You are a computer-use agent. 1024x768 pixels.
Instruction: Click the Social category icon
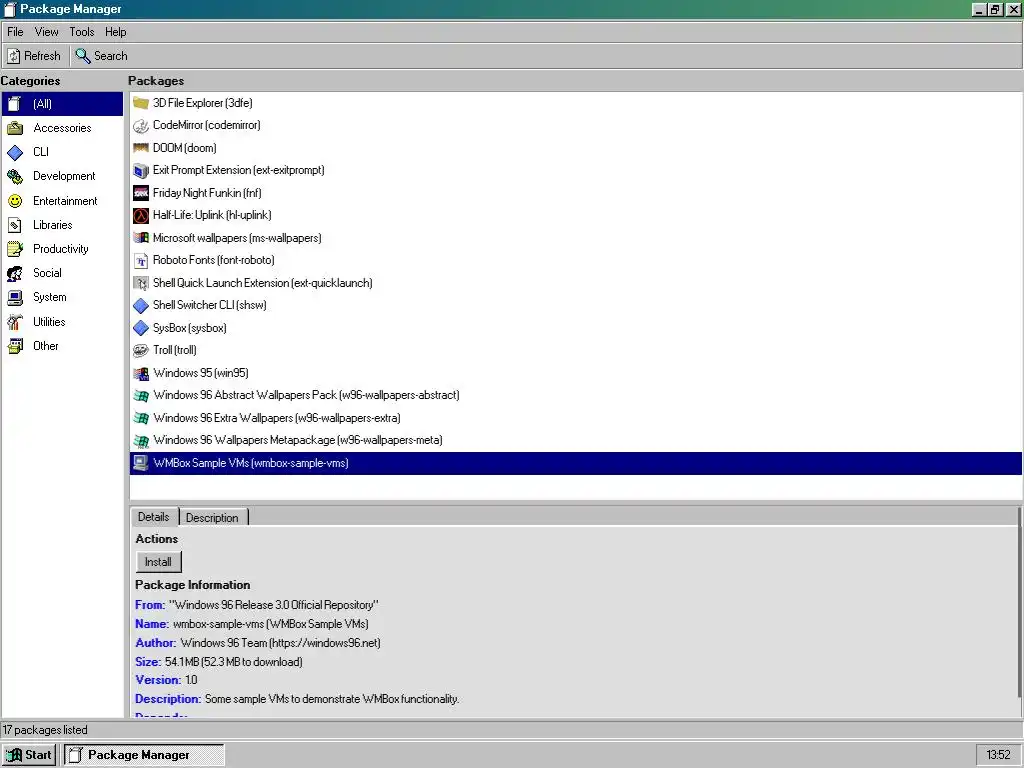[x=14, y=273]
